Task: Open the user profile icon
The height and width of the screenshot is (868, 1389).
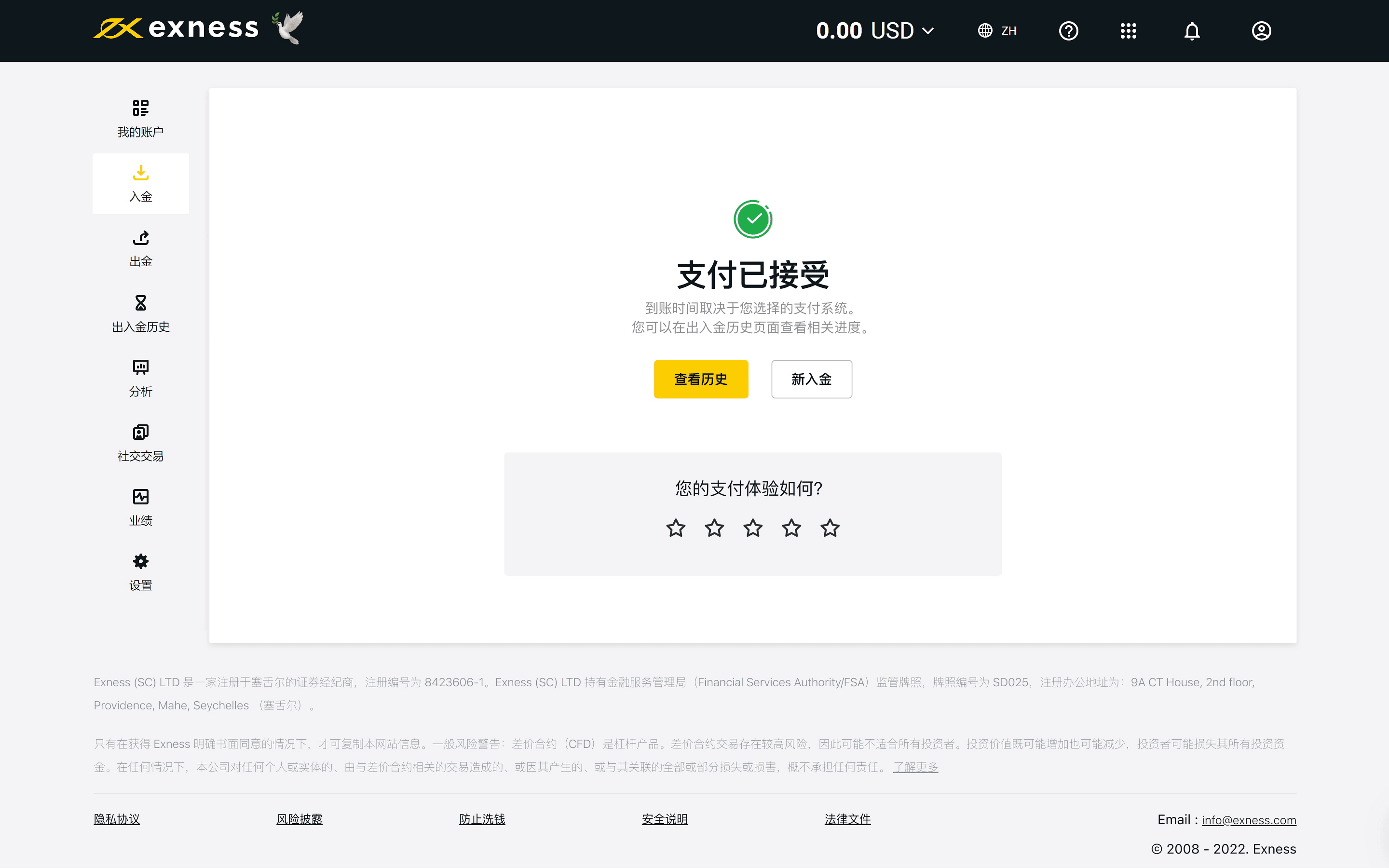Action: (x=1261, y=30)
